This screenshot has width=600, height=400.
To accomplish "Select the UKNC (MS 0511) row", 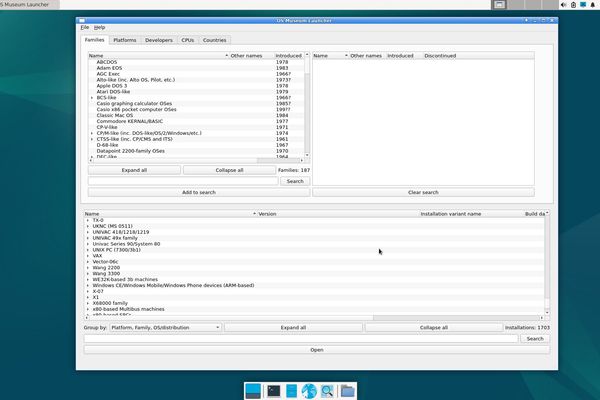I will coord(314,226).
